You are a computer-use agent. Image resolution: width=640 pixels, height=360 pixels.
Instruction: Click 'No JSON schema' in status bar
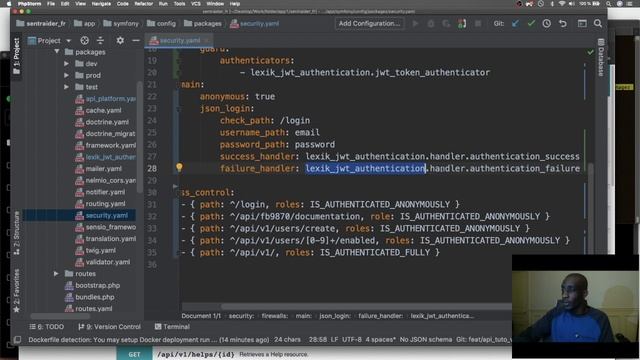[426, 340]
